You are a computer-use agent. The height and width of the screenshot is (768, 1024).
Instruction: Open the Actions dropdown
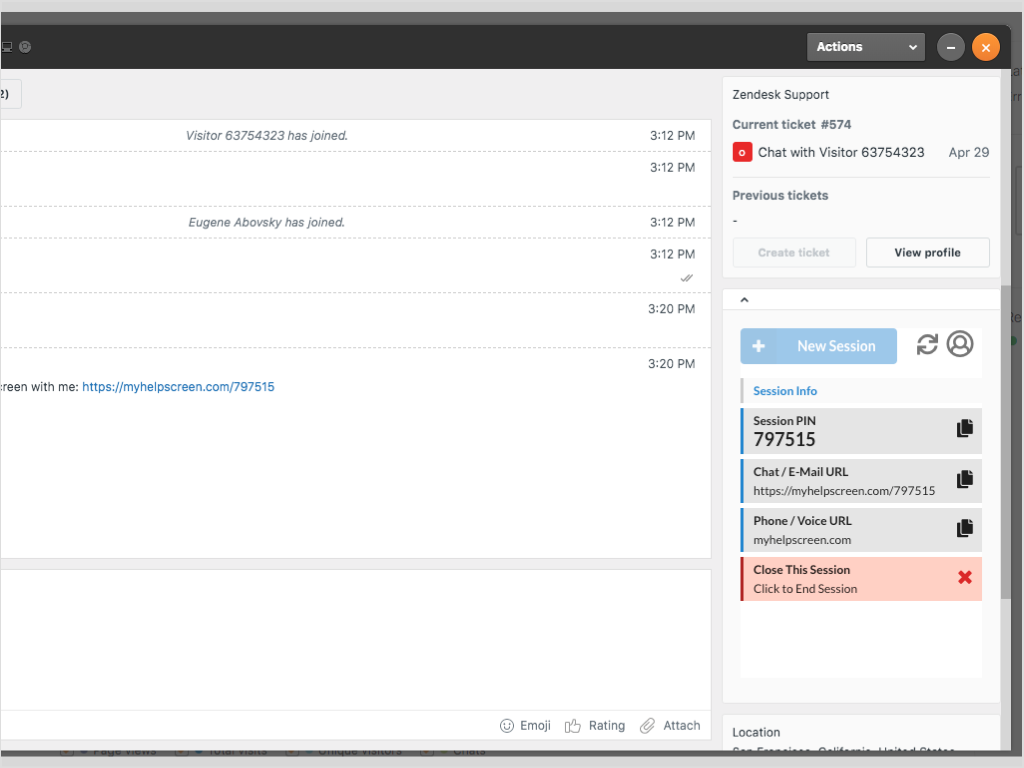click(866, 47)
